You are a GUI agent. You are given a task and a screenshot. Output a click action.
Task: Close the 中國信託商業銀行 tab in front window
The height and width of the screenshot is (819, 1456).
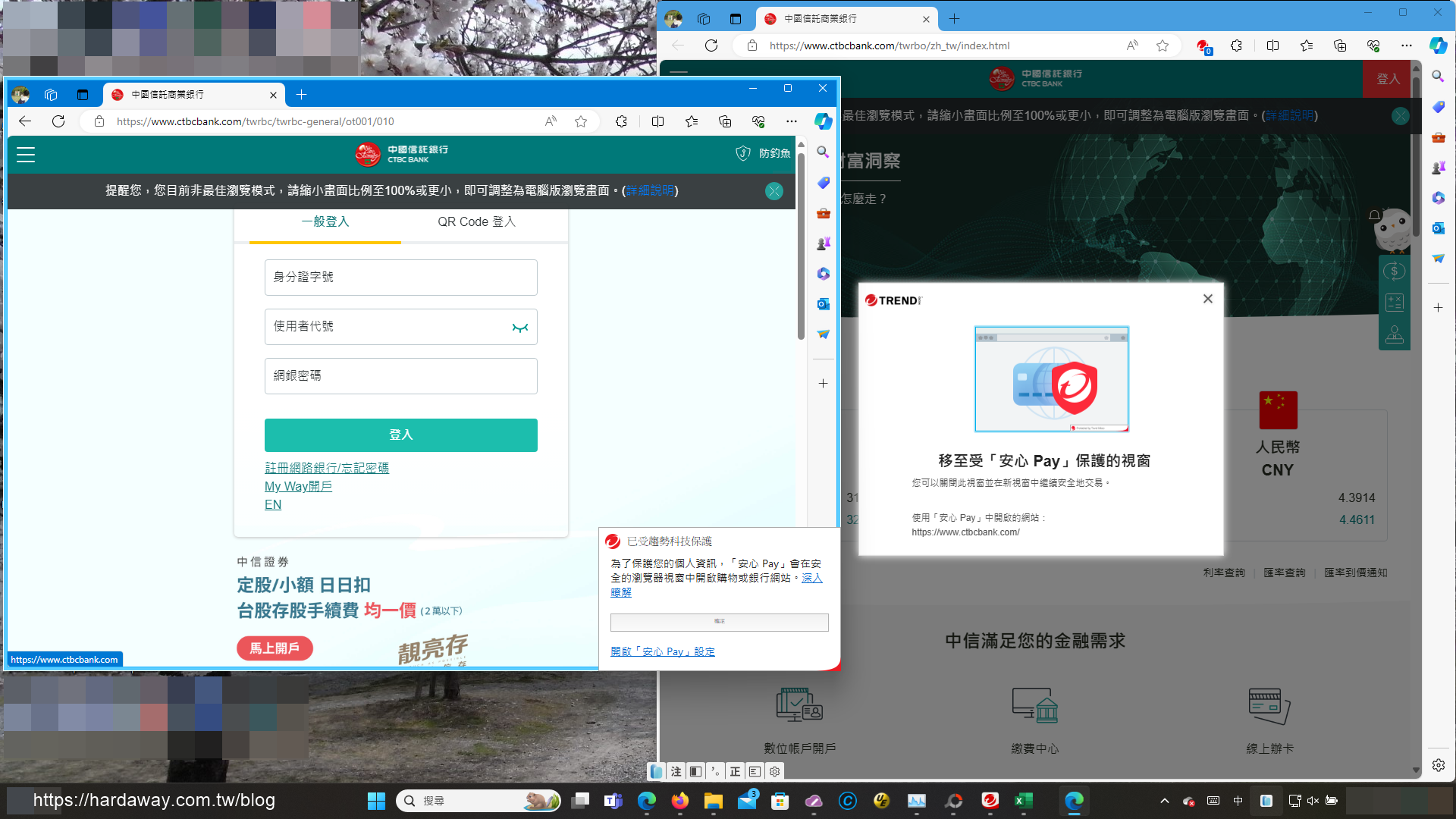coord(273,95)
